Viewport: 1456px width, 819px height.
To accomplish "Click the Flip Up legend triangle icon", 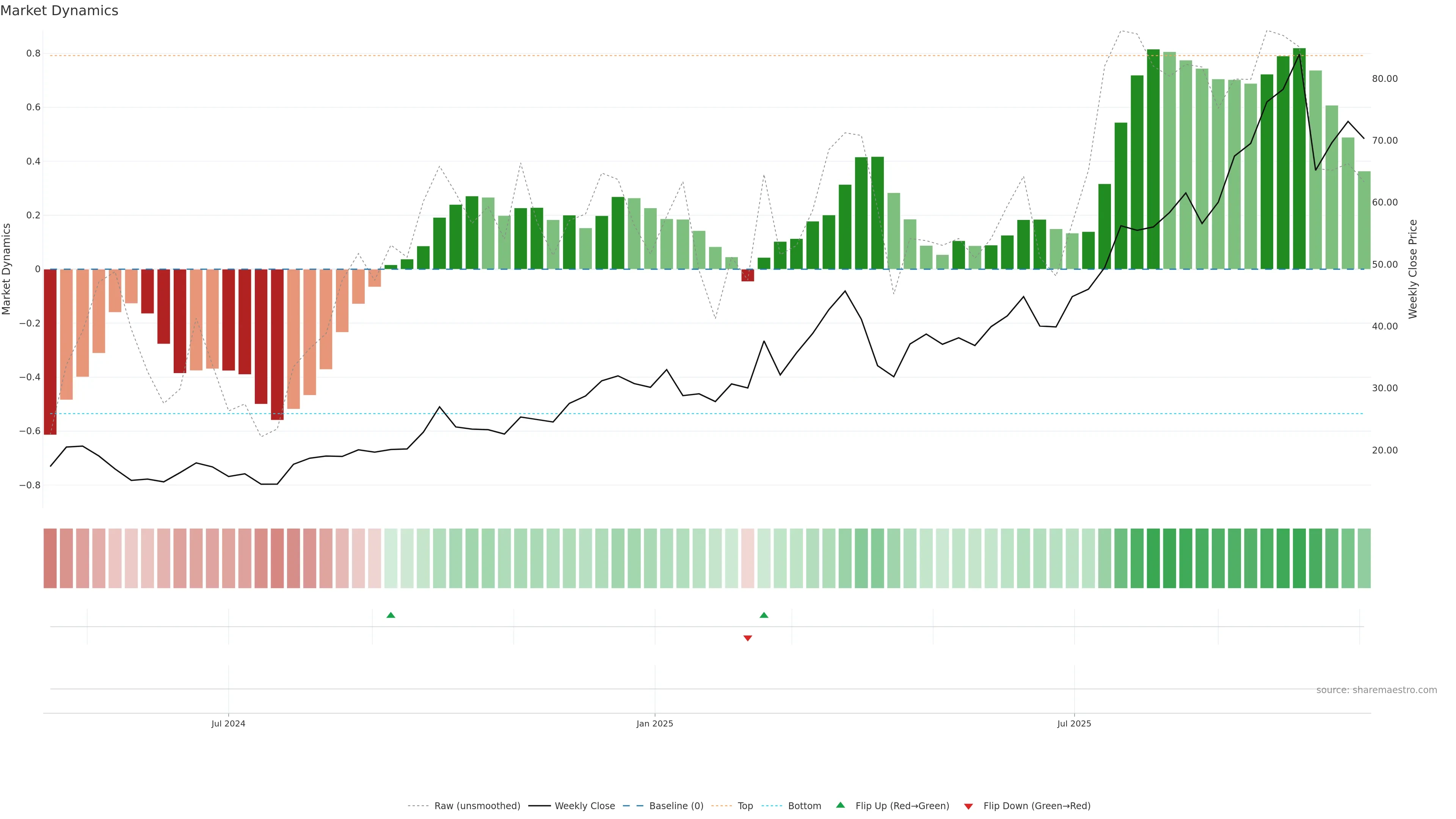I will coord(840,805).
